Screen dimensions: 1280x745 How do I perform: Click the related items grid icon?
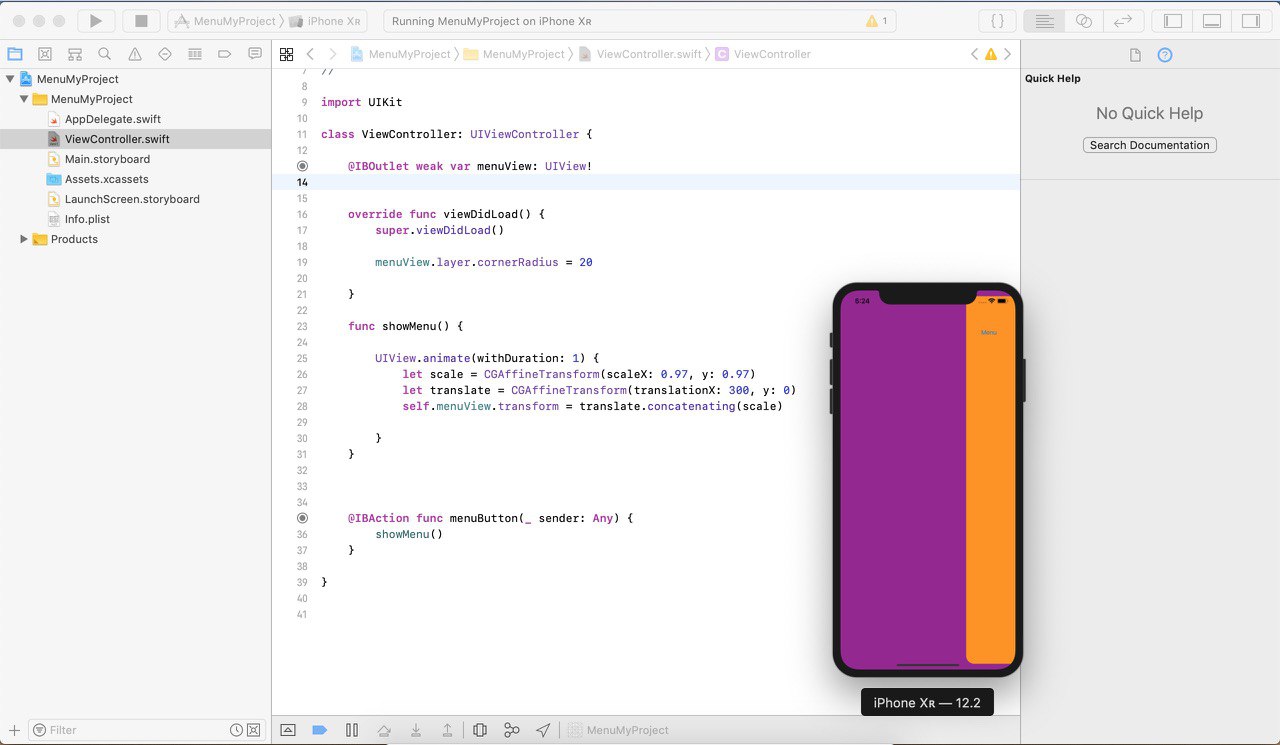[287, 54]
